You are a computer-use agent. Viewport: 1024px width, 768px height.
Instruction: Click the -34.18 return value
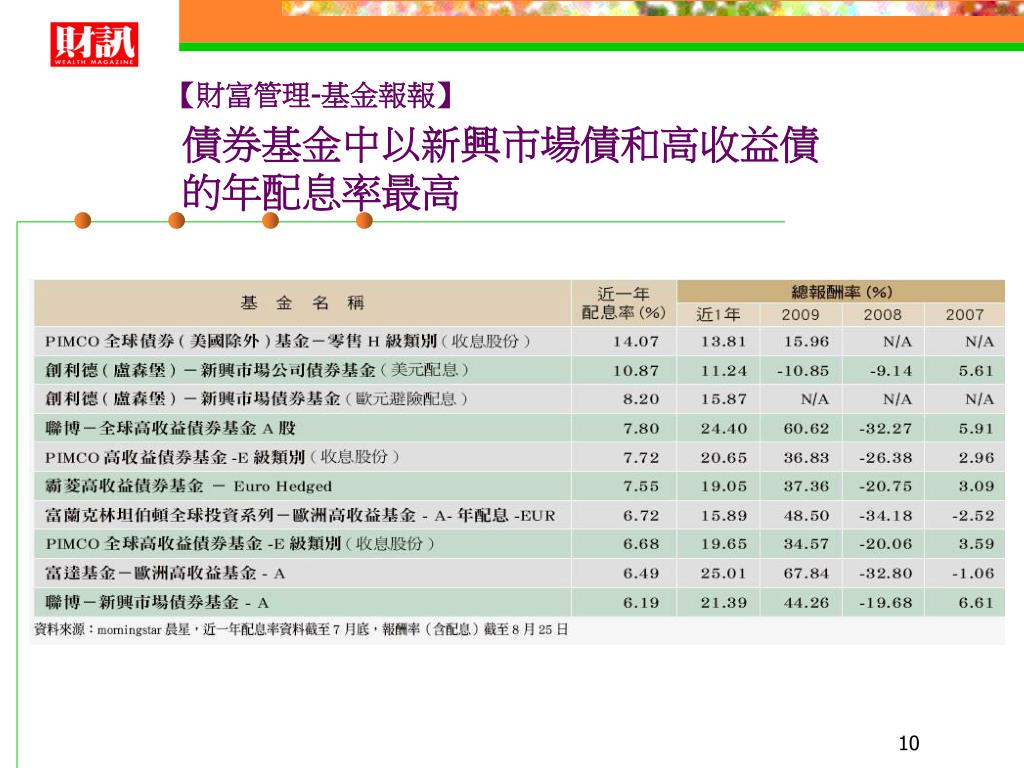885,515
